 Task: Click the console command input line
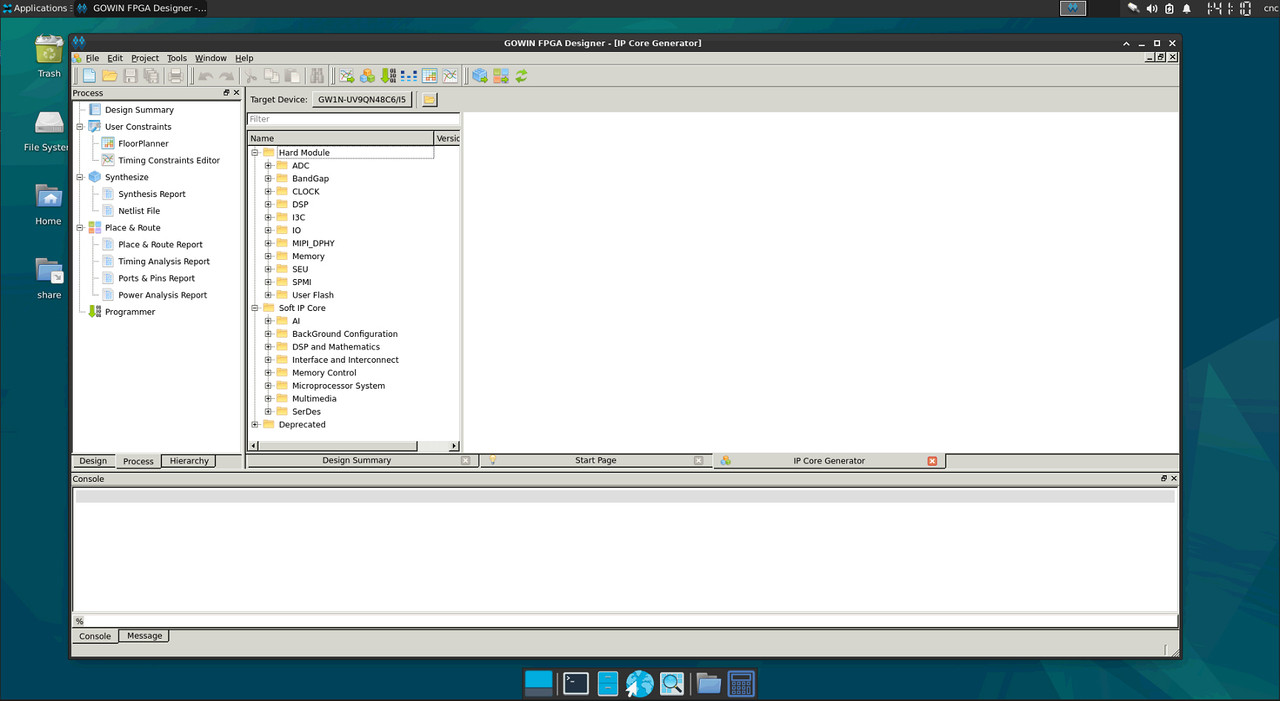(625, 621)
